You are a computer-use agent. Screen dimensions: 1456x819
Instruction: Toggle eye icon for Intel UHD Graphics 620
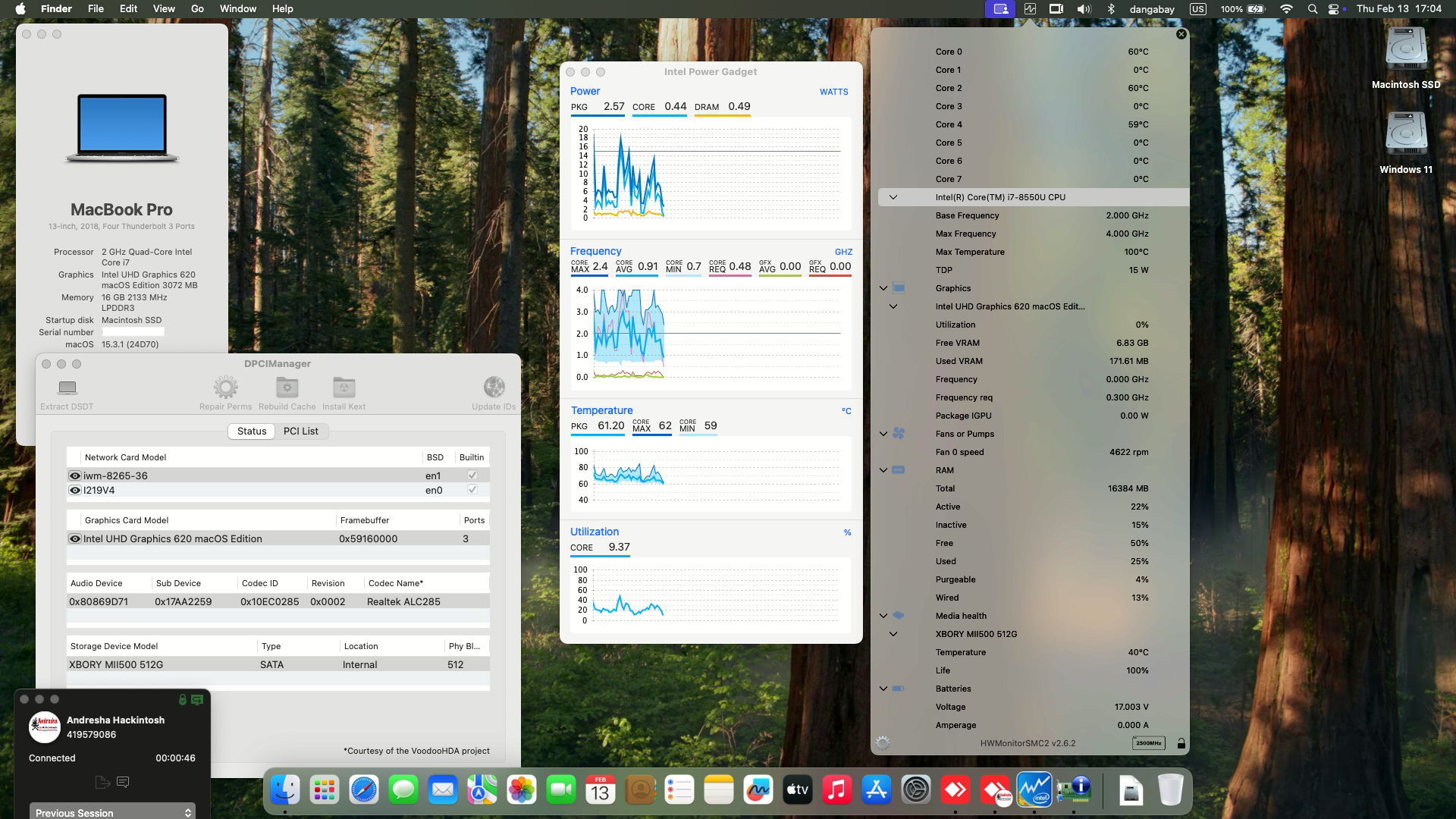pyautogui.click(x=74, y=538)
